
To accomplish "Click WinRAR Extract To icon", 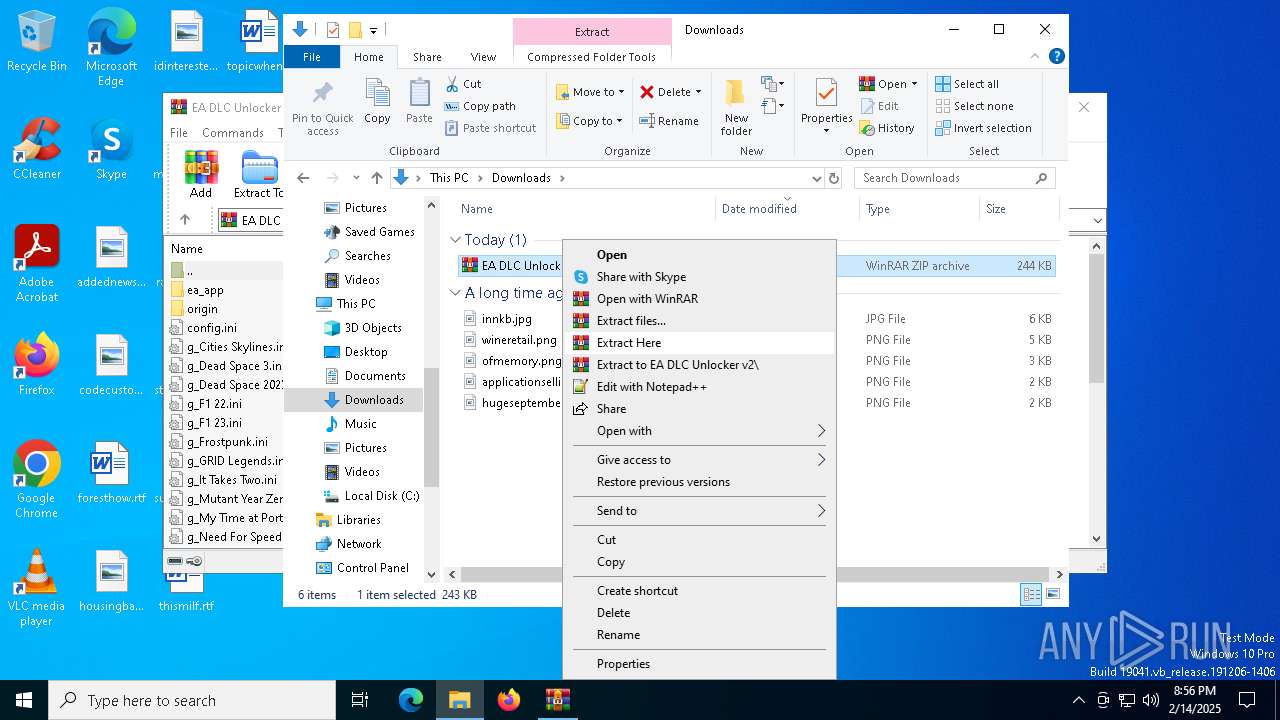I will 259,174.
